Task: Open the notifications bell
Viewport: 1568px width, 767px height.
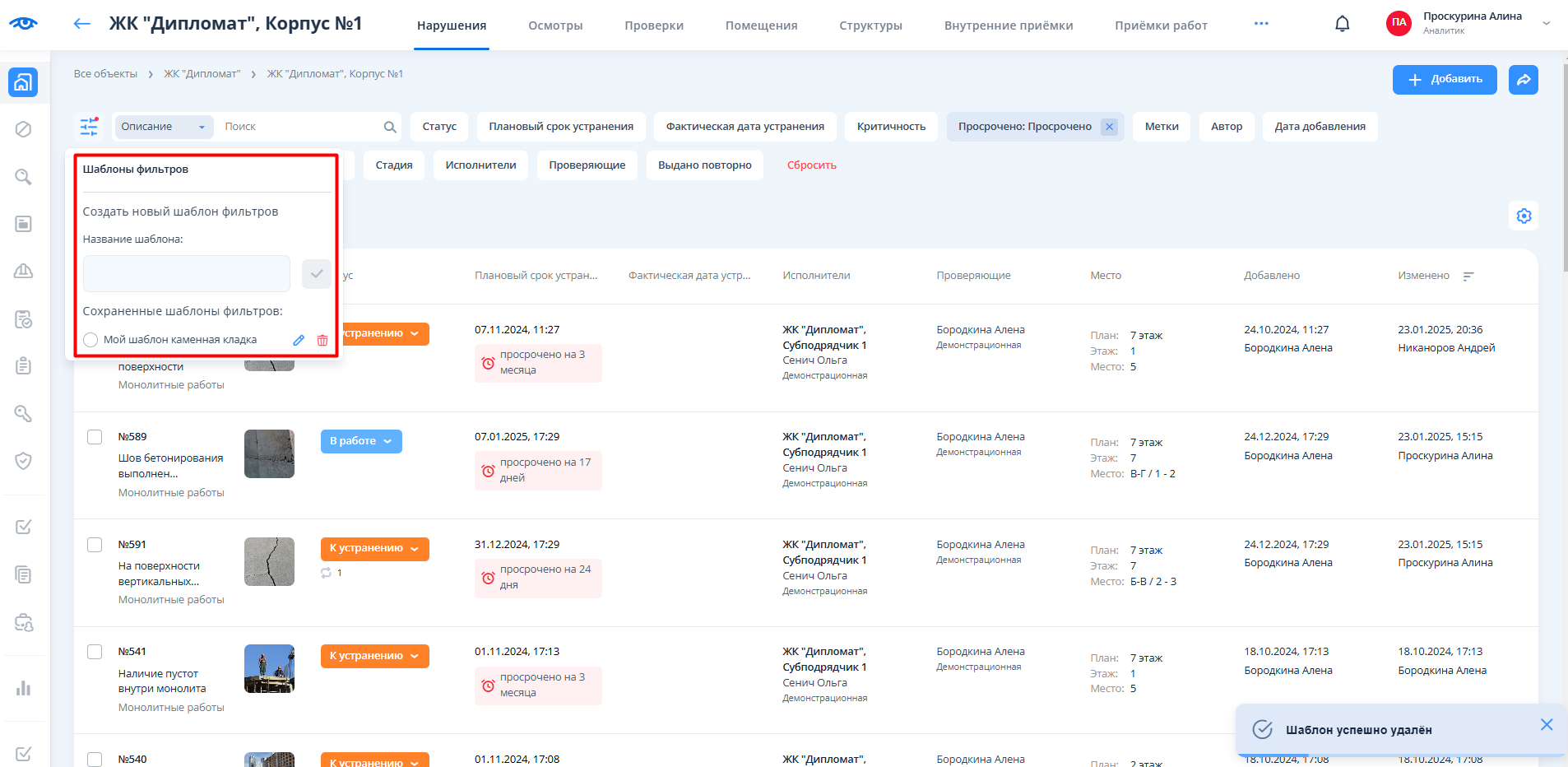Action: (x=1342, y=24)
